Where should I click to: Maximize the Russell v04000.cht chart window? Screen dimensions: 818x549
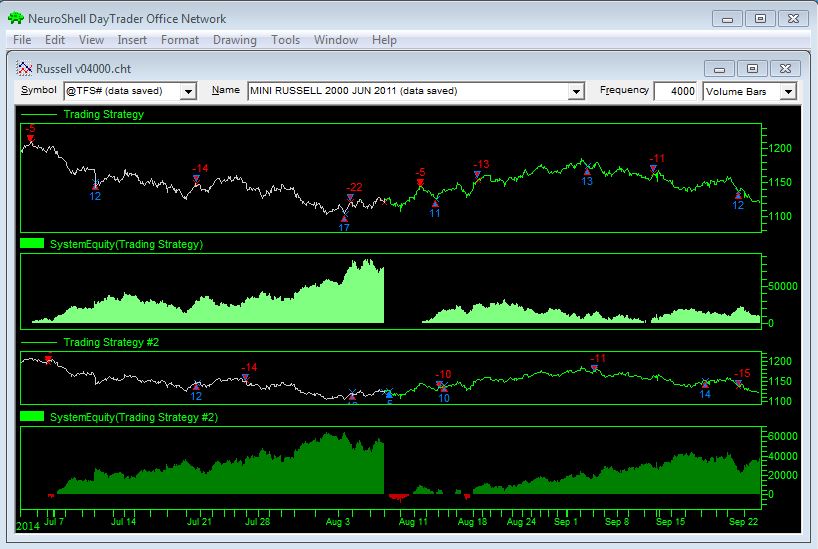(x=752, y=68)
